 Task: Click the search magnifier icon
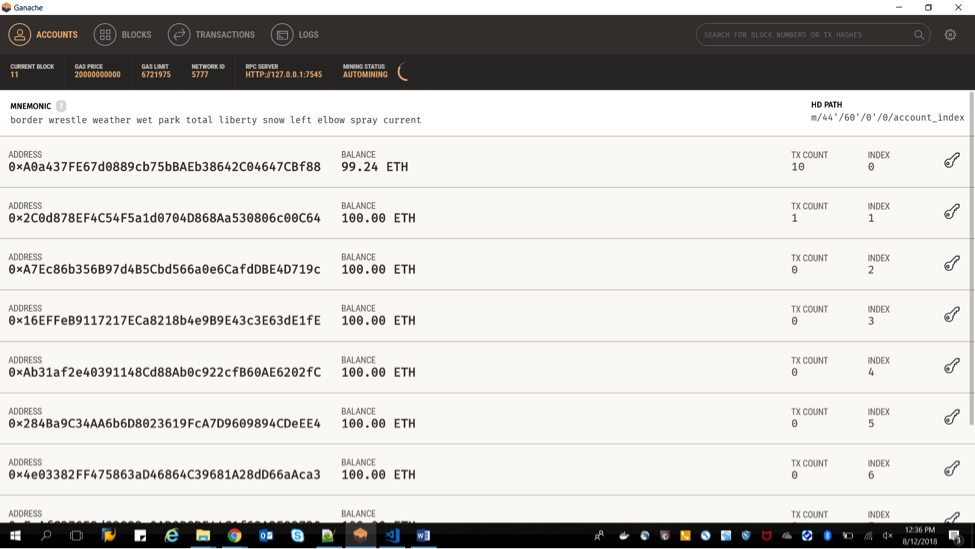click(x=919, y=35)
